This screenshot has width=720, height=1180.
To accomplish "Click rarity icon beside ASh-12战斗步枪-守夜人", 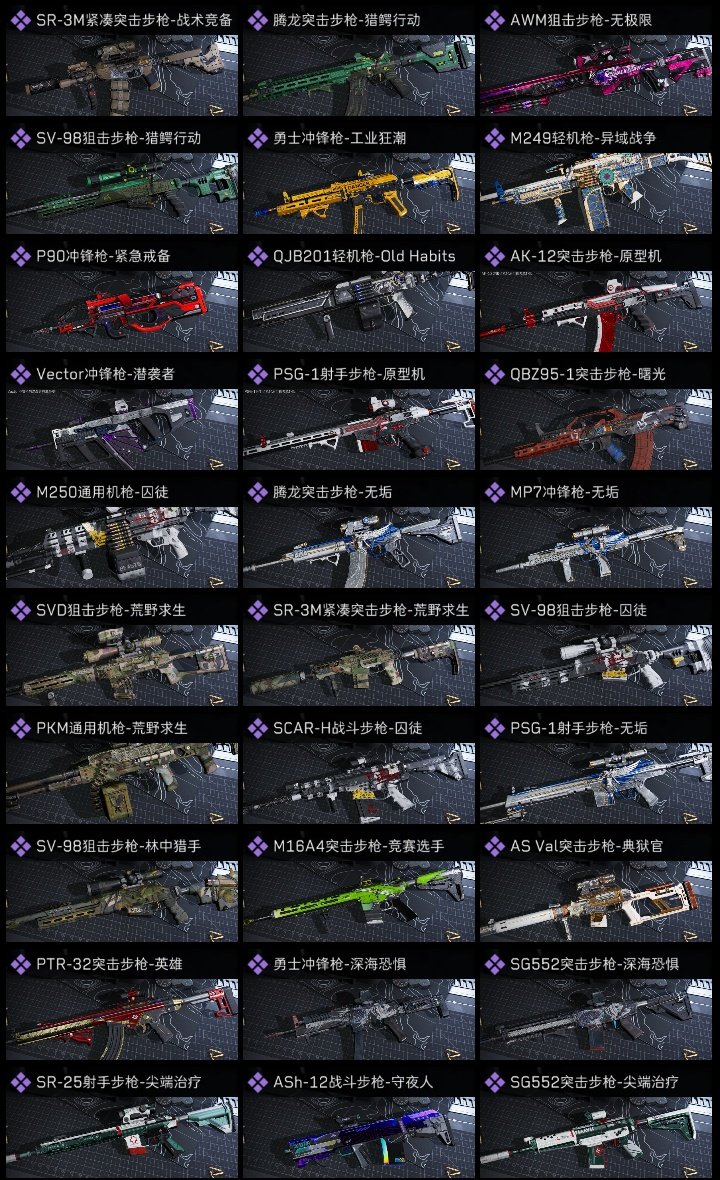I will click(257, 1082).
